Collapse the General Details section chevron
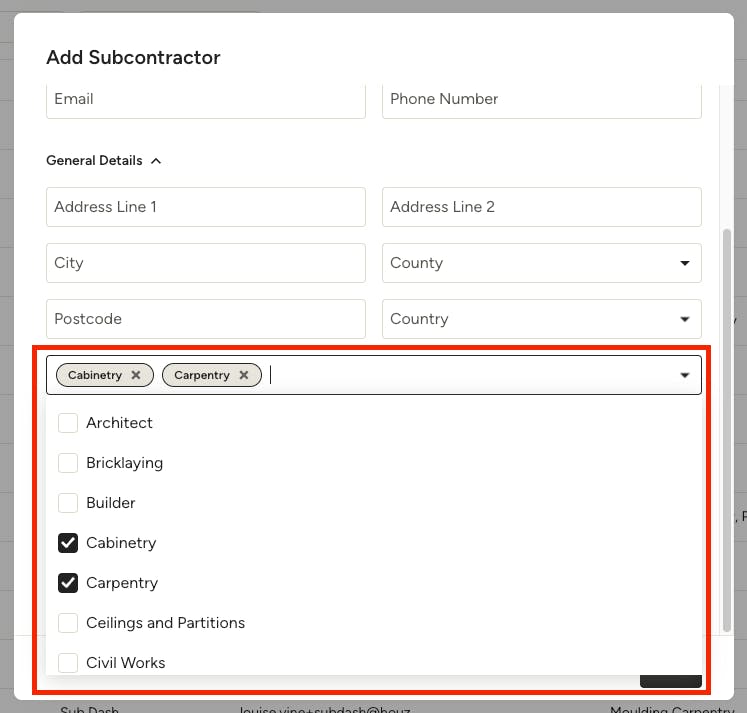Screen dimensions: 747x713 (156, 161)
